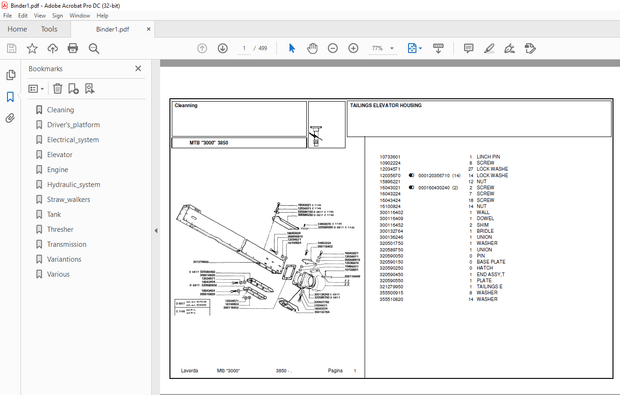
Task: Go to the next page
Action: (x=223, y=48)
